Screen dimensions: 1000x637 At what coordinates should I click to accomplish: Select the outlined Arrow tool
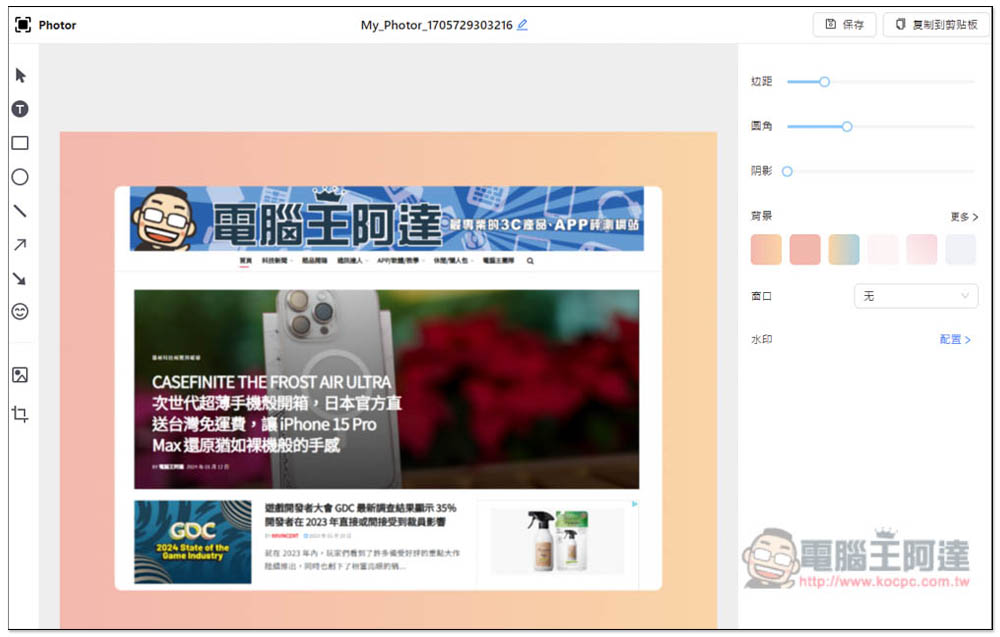(20, 245)
